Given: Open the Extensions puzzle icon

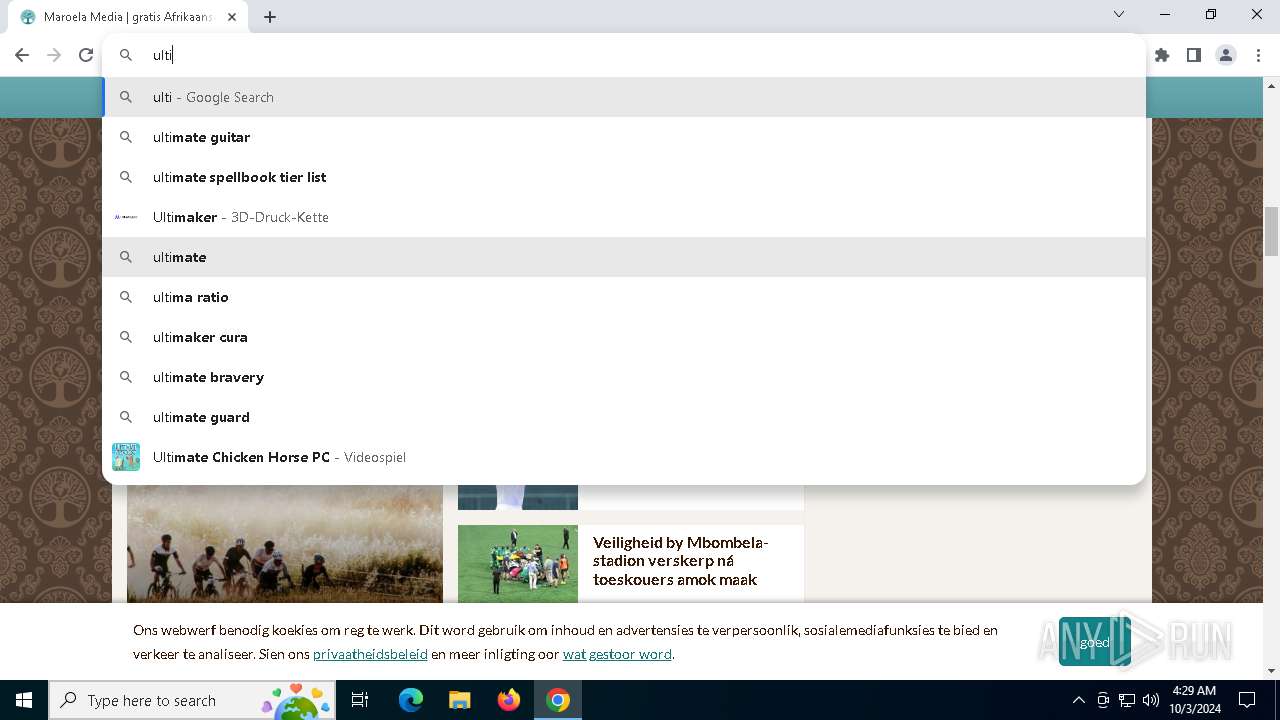Looking at the screenshot, I should point(1162,55).
